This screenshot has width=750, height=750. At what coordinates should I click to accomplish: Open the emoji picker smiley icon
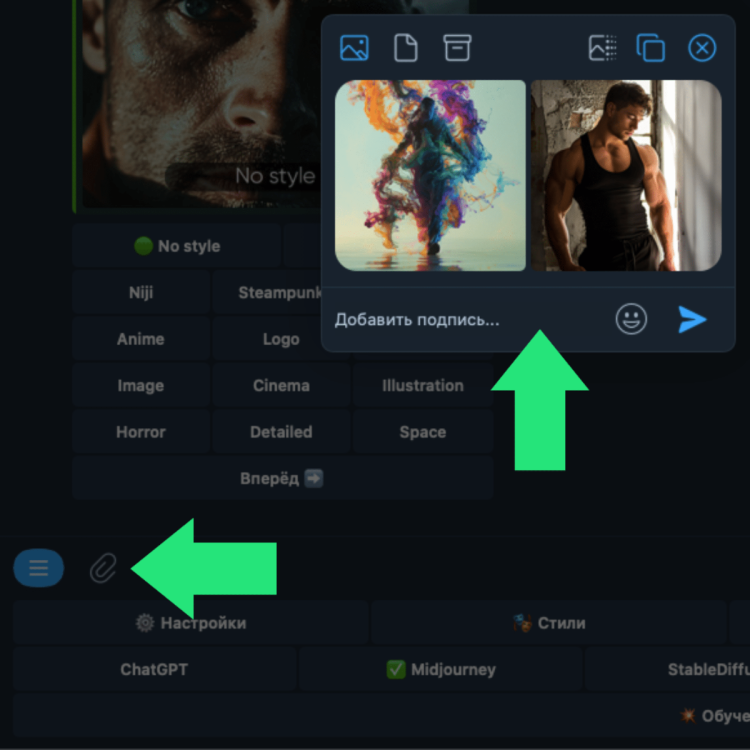tap(631, 319)
